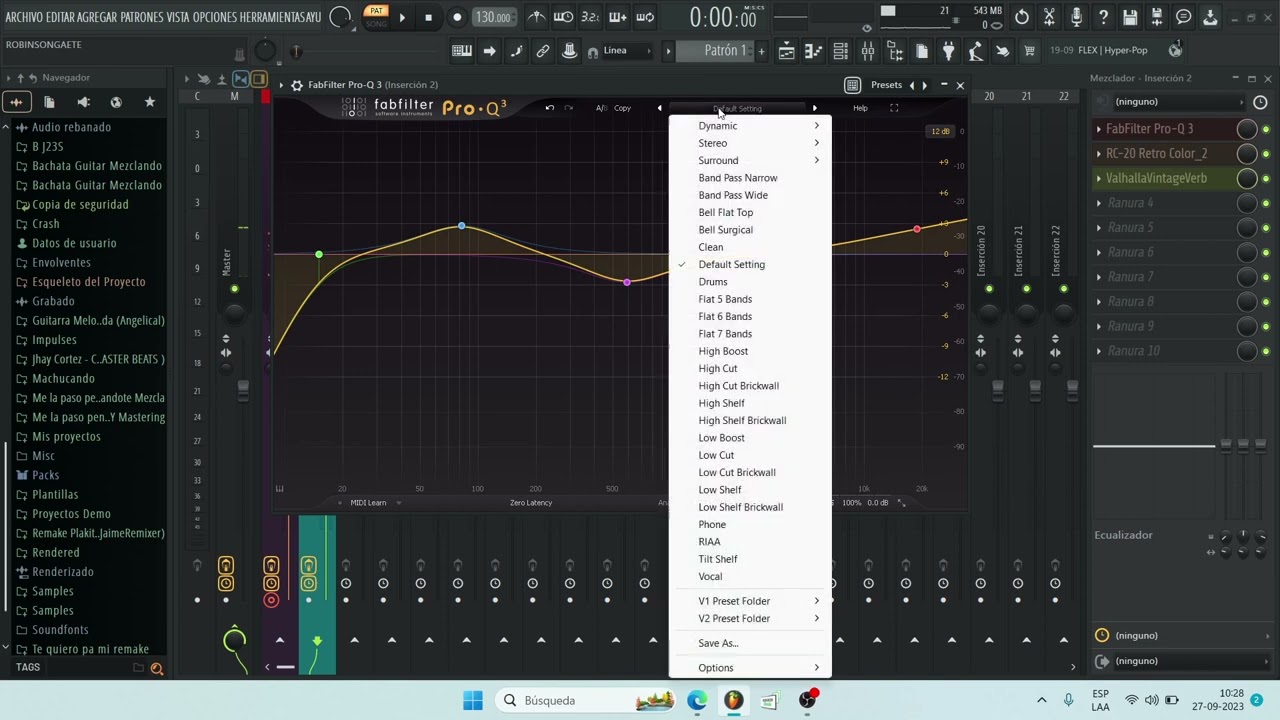Toggle ValhallaVintageVerb slot enable LED
This screenshot has height=720, width=1280.
(1266, 179)
